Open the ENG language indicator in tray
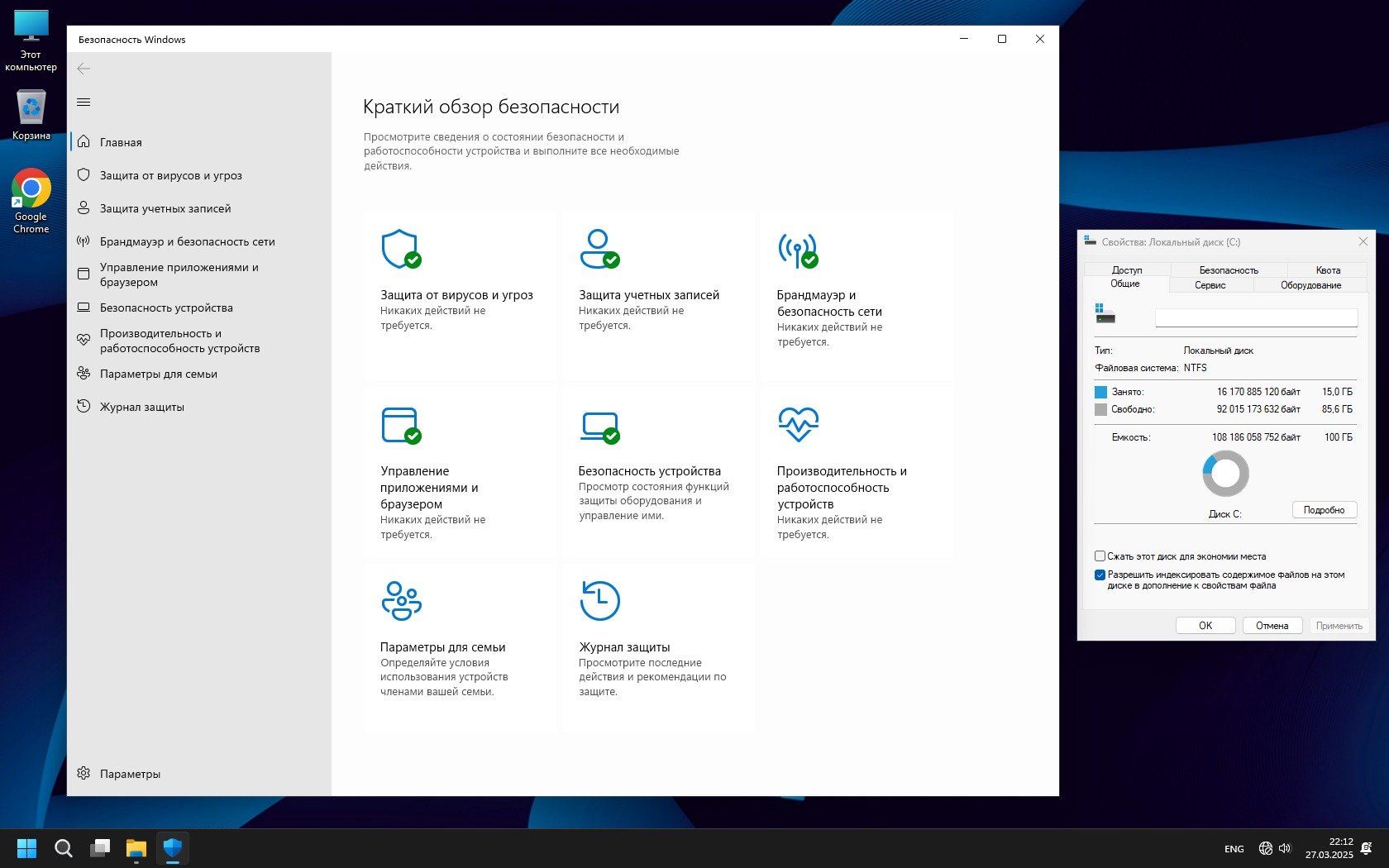 [x=1234, y=849]
